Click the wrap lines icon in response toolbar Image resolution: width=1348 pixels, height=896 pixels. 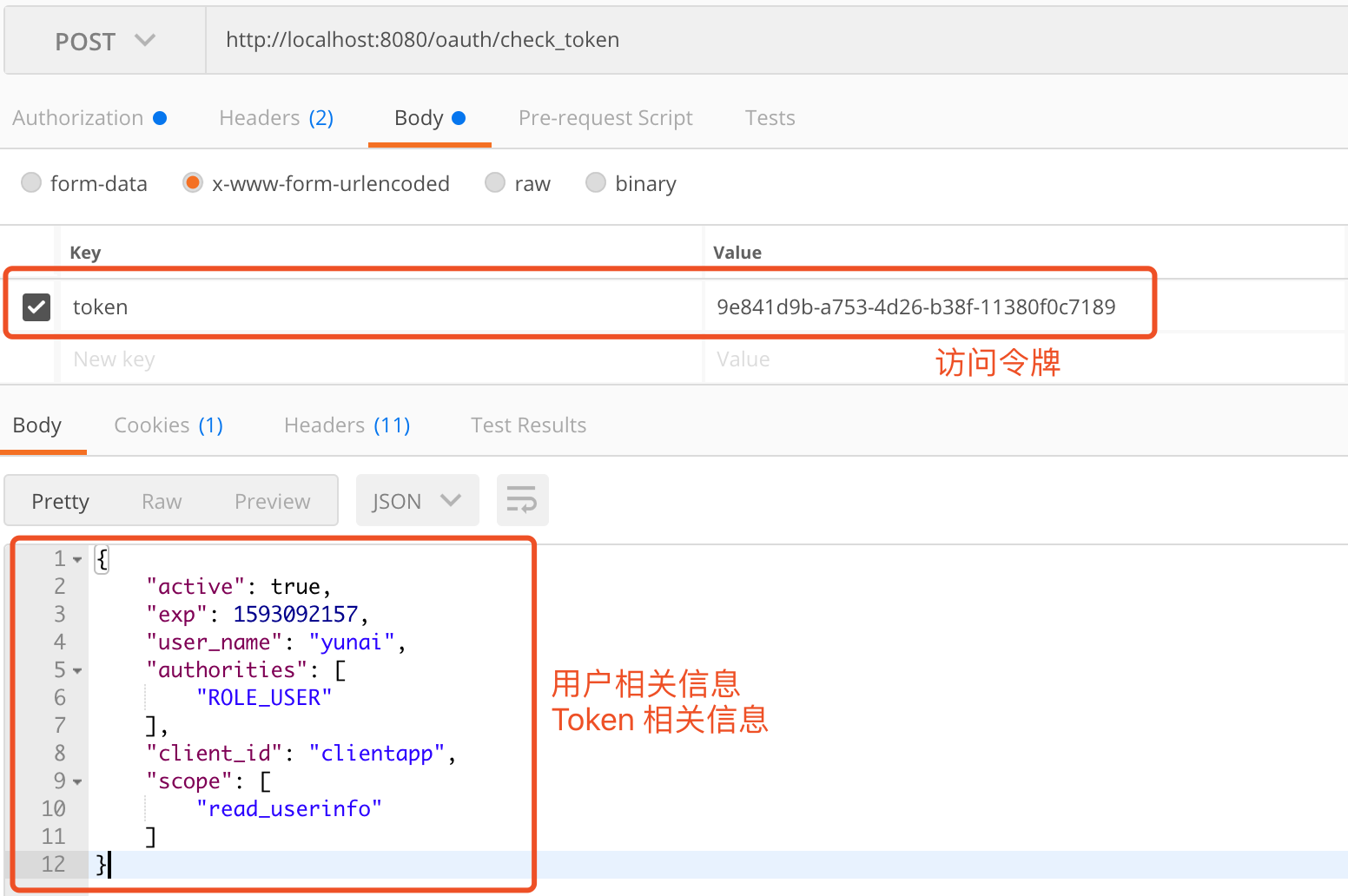tap(522, 500)
